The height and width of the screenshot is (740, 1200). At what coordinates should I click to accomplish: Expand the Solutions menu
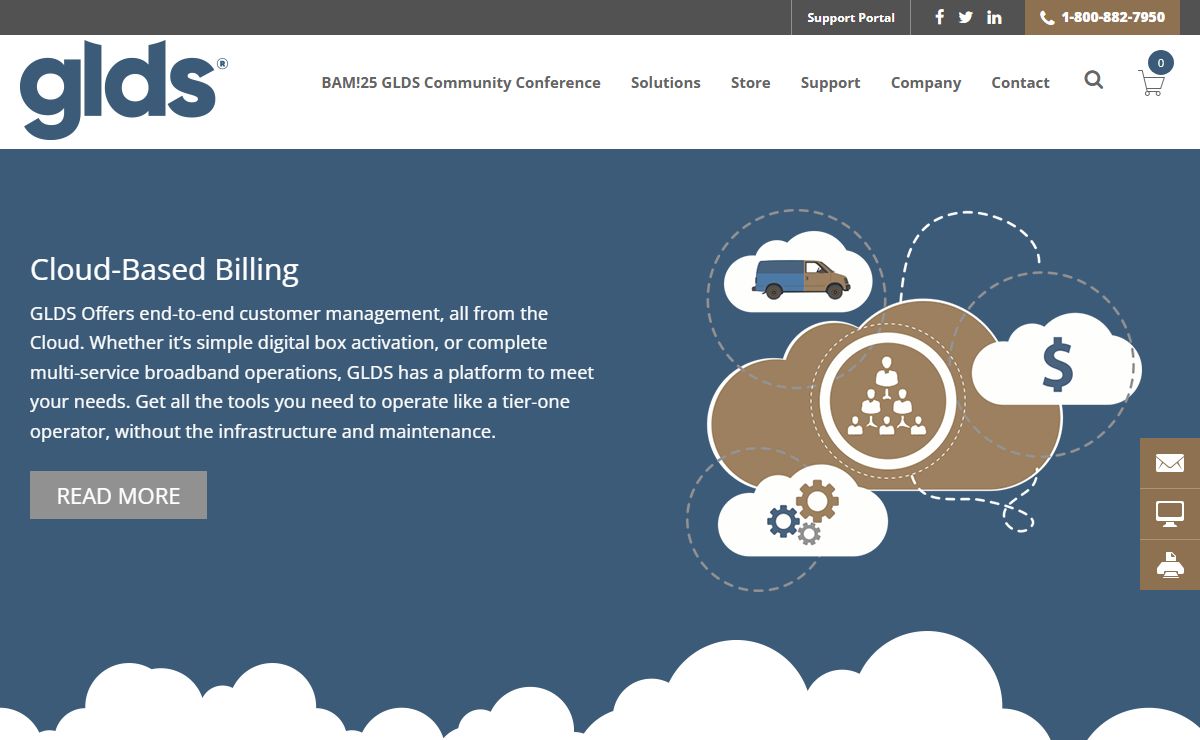click(665, 83)
